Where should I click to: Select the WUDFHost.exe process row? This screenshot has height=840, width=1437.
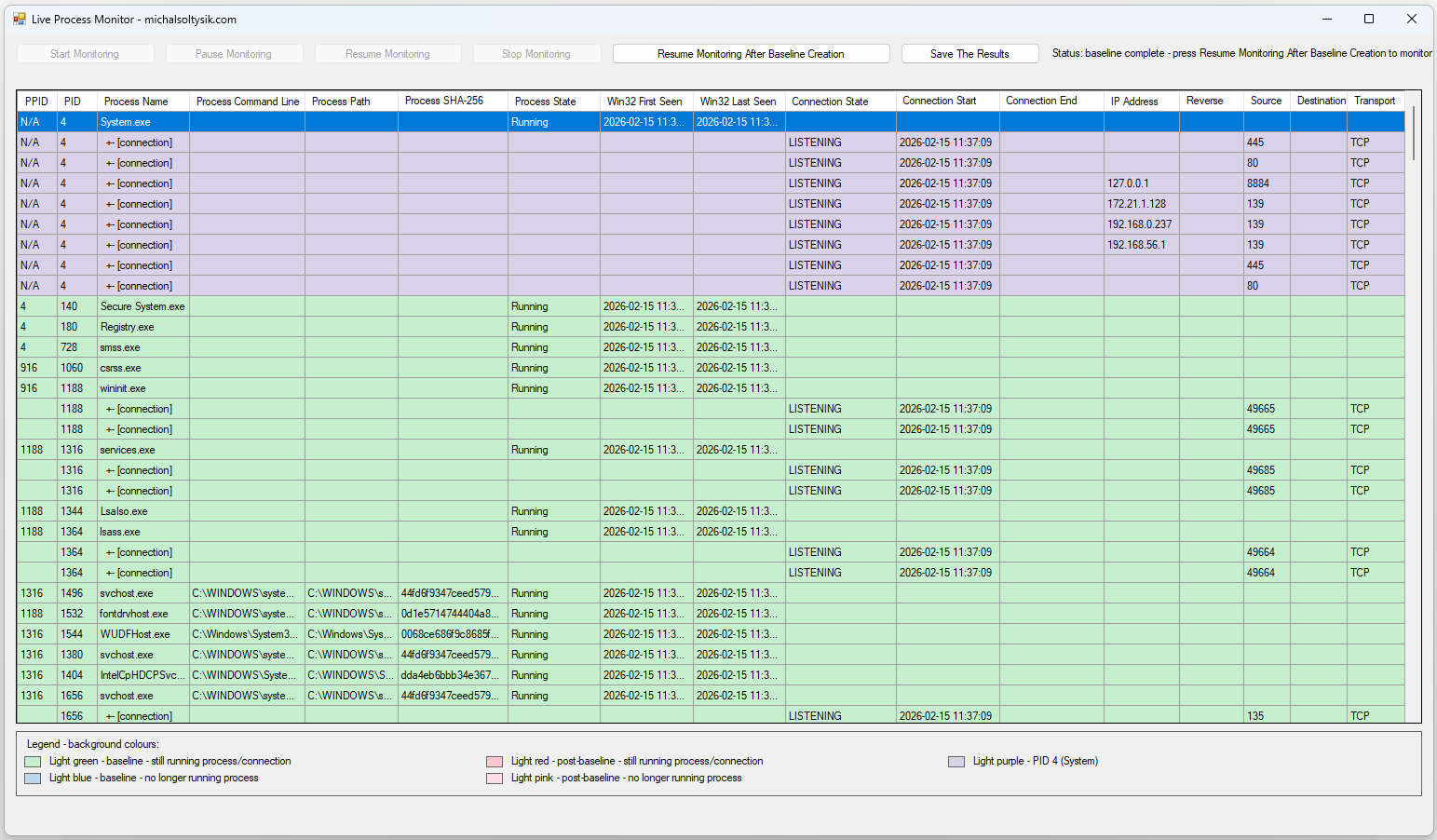[135, 634]
